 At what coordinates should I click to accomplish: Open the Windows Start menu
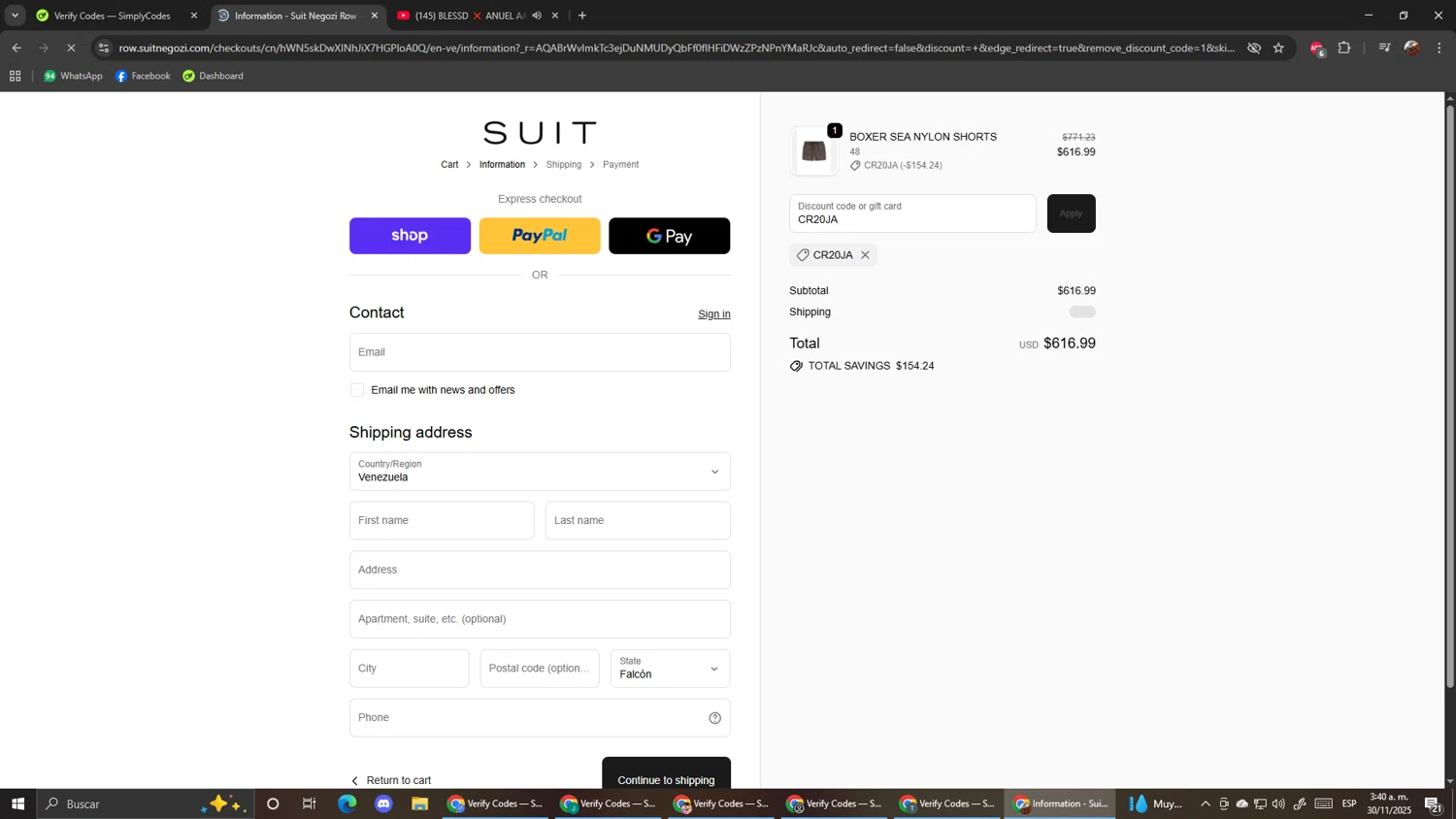tap(17, 804)
